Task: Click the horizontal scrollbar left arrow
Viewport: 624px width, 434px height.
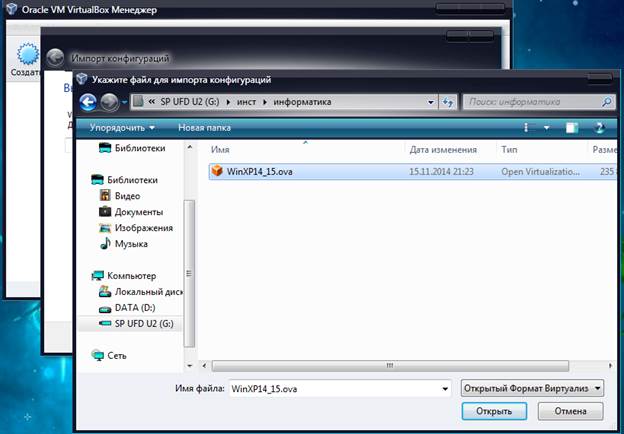Action: click(x=204, y=365)
